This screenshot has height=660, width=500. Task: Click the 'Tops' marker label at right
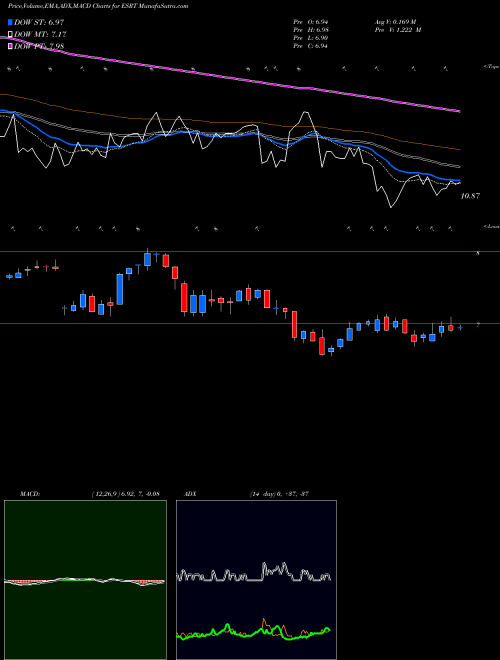click(x=491, y=67)
